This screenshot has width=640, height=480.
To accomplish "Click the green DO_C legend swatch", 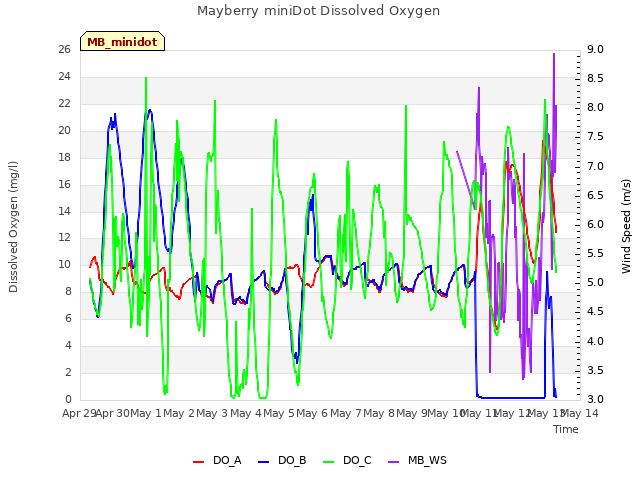I will coord(328,461).
